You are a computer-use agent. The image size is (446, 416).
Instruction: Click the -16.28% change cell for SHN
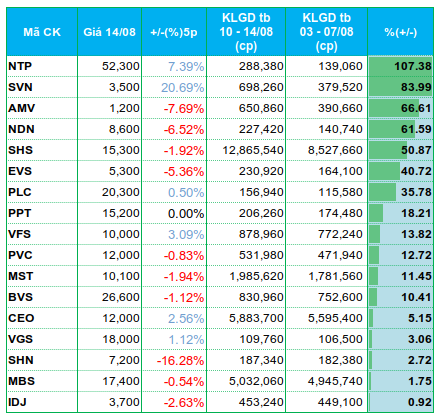(x=174, y=360)
